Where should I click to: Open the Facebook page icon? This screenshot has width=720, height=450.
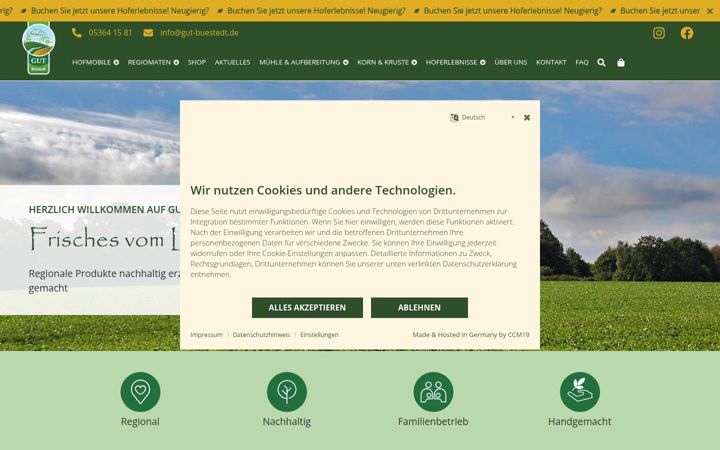(x=687, y=33)
